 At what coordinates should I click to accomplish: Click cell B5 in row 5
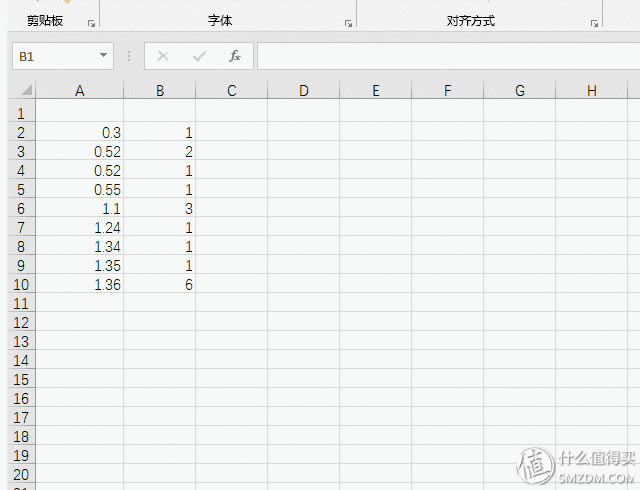coord(160,189)
